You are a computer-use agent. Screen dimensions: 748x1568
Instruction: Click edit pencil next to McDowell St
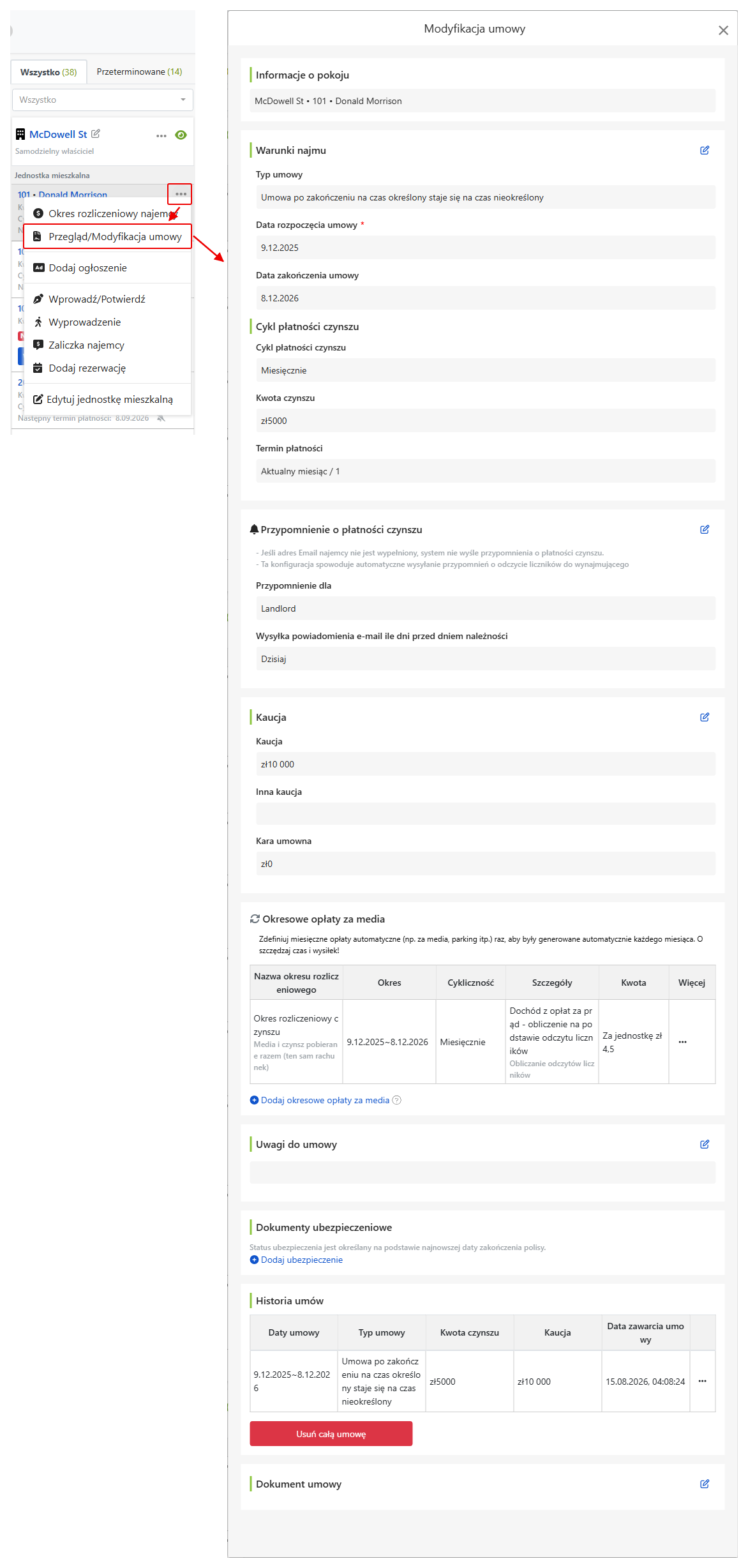tap(96, 133)
